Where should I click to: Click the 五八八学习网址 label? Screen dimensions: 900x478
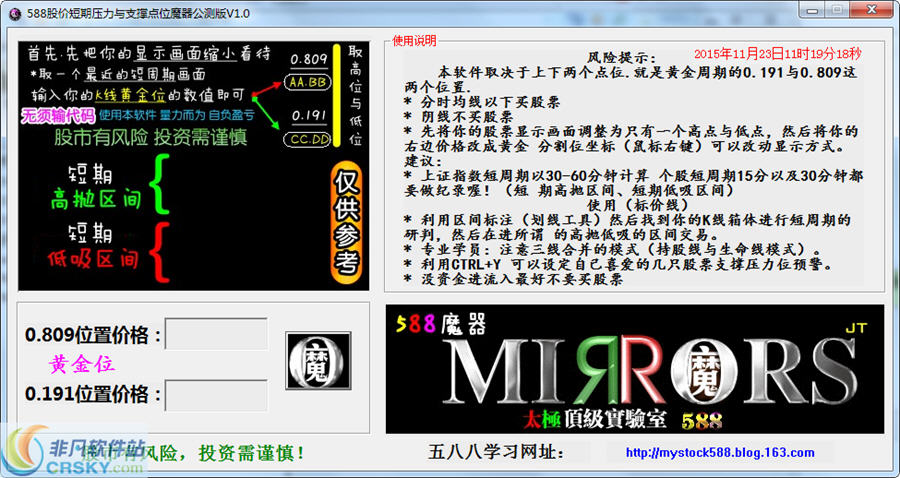tap(496, 452)
